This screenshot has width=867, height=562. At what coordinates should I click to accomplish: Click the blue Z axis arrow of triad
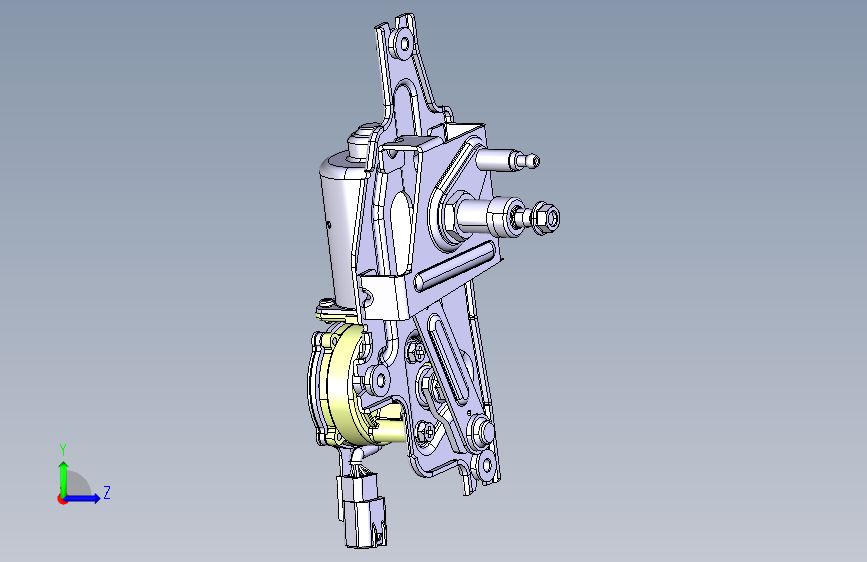click(83, 498)
